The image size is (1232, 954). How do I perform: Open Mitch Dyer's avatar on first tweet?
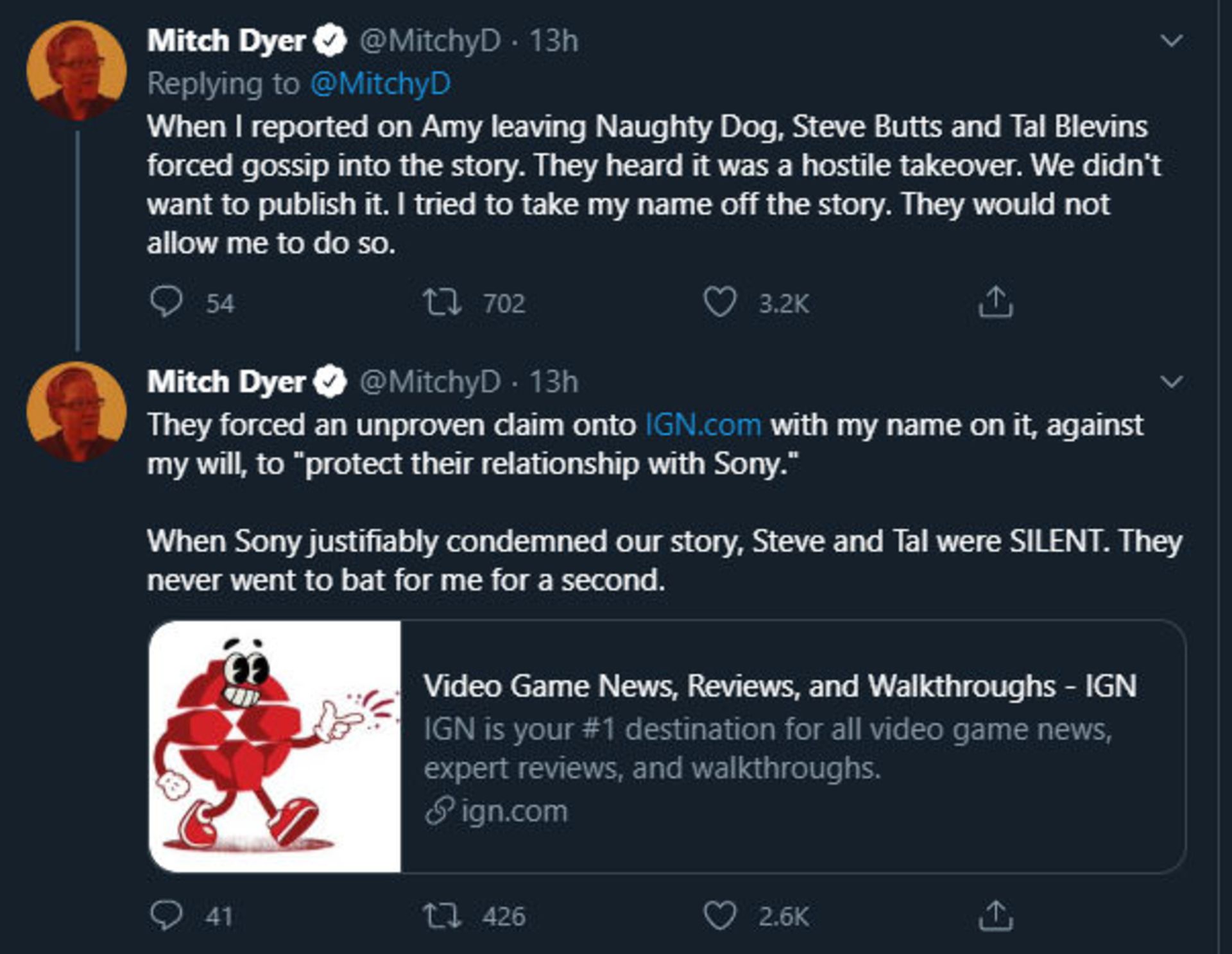pos(76,71)
